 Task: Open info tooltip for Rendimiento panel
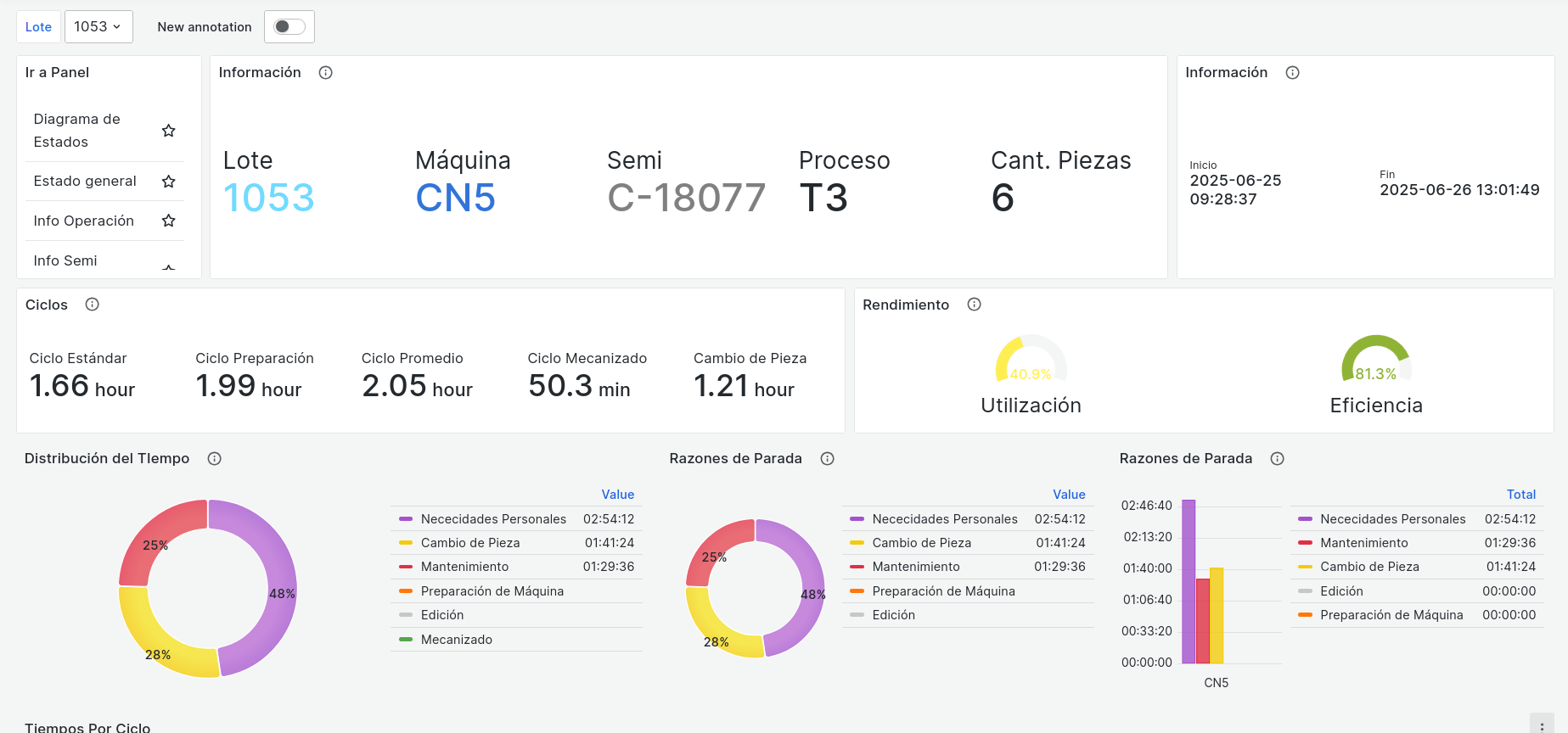[x=974, y=305]
